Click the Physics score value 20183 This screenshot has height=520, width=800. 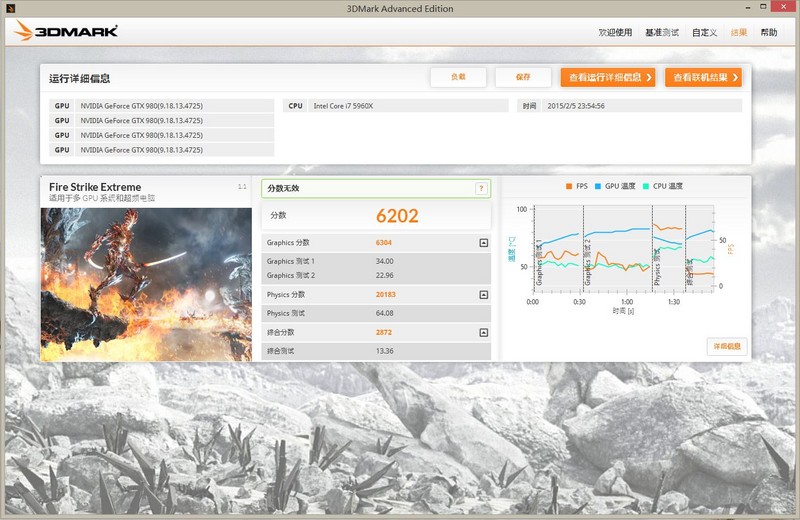click(386, 295)
